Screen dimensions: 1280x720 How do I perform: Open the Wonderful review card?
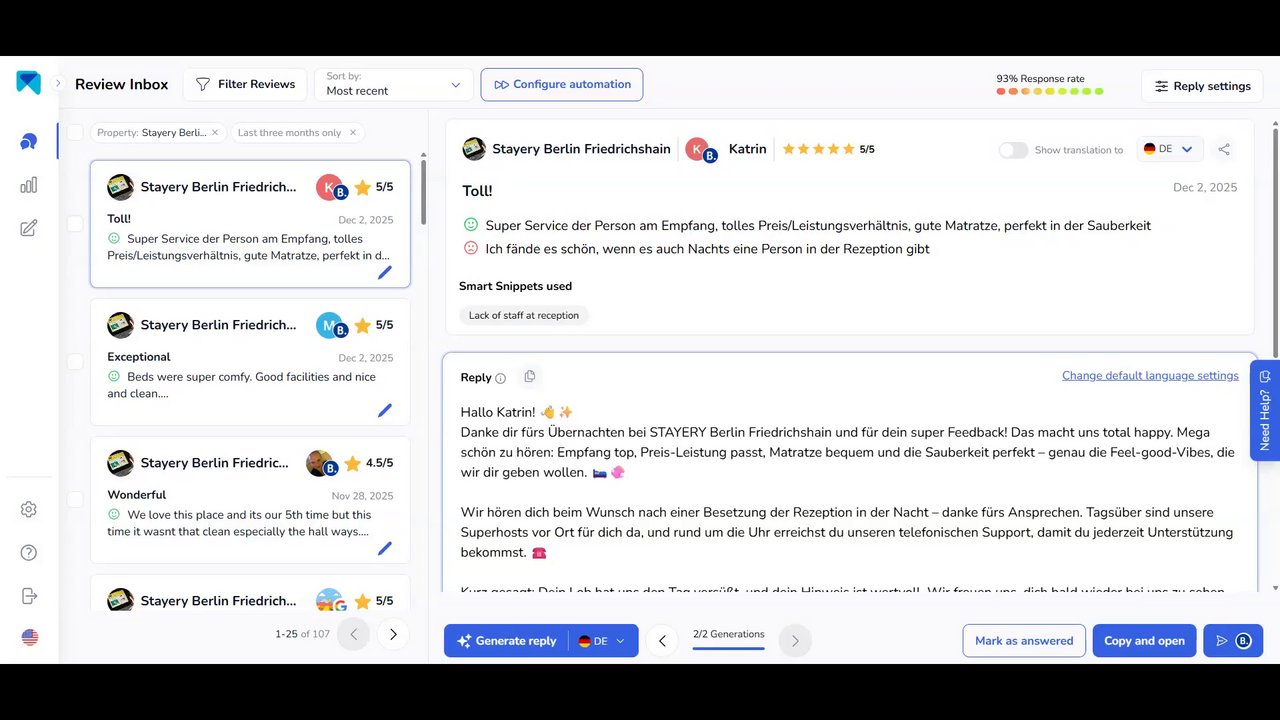pos(250,500)
